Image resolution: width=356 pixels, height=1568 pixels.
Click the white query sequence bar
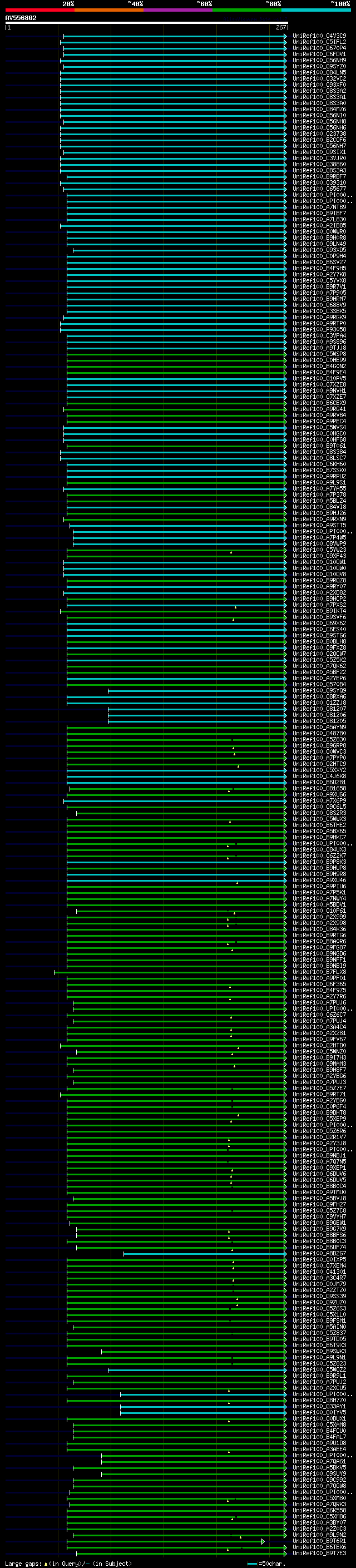click(146, 22)
